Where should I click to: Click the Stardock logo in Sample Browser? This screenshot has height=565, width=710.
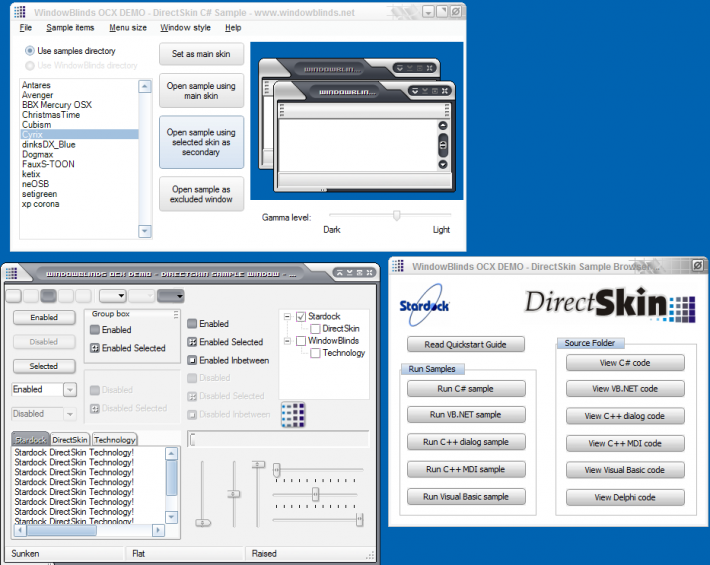424,305
